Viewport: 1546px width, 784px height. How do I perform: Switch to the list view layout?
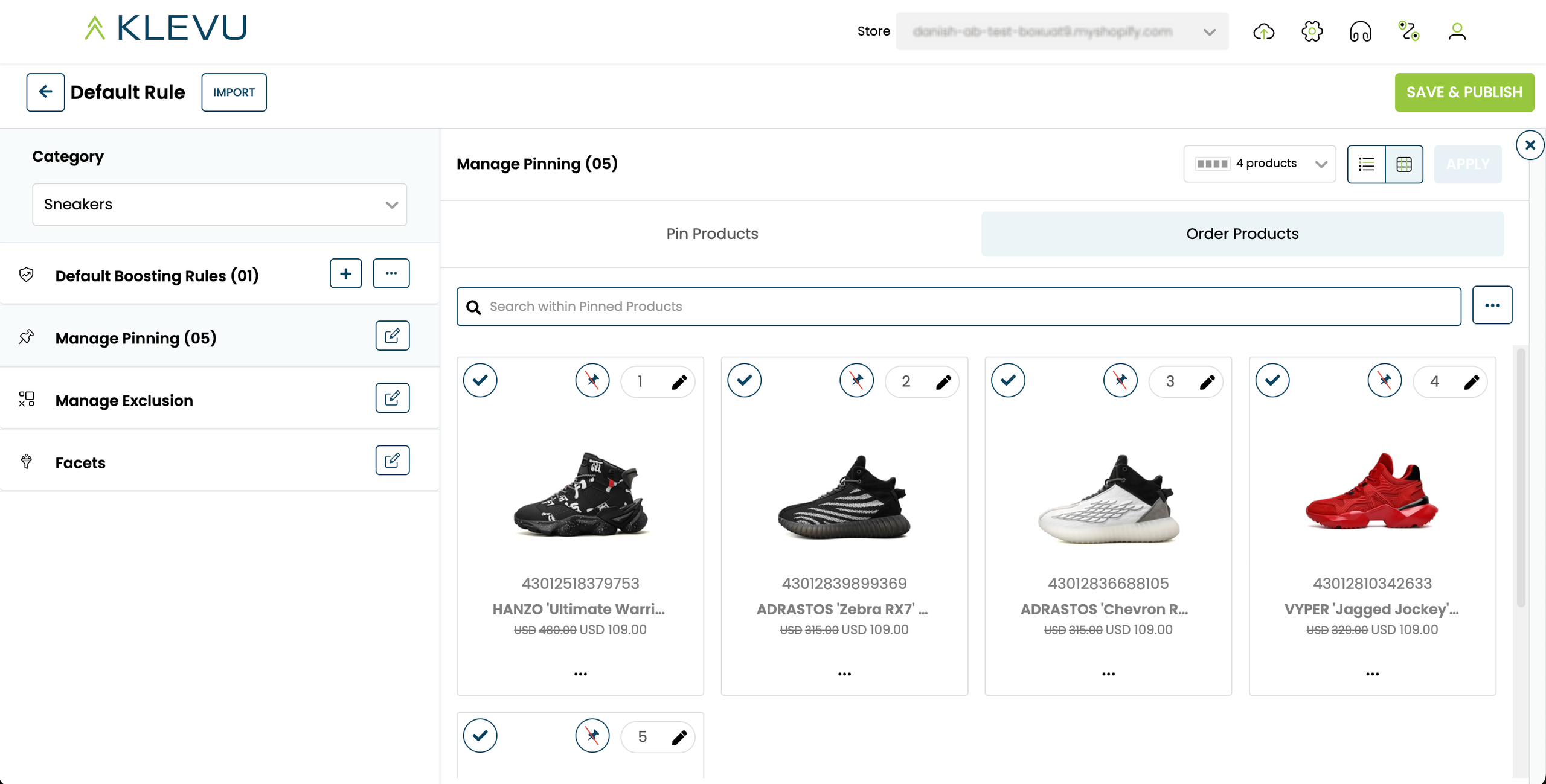click(x=1366, y=164)
